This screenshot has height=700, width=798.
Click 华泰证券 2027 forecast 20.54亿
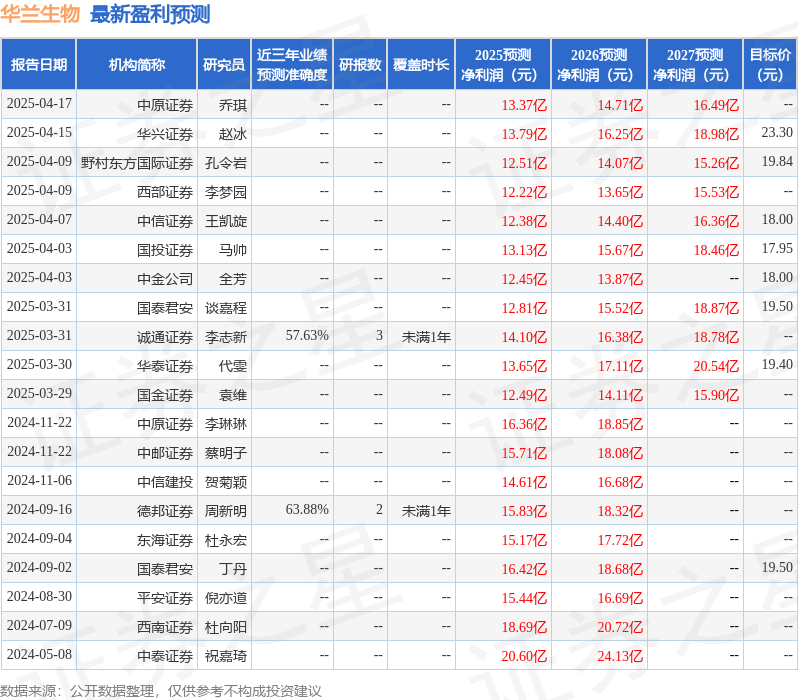[x=716, y=366]
